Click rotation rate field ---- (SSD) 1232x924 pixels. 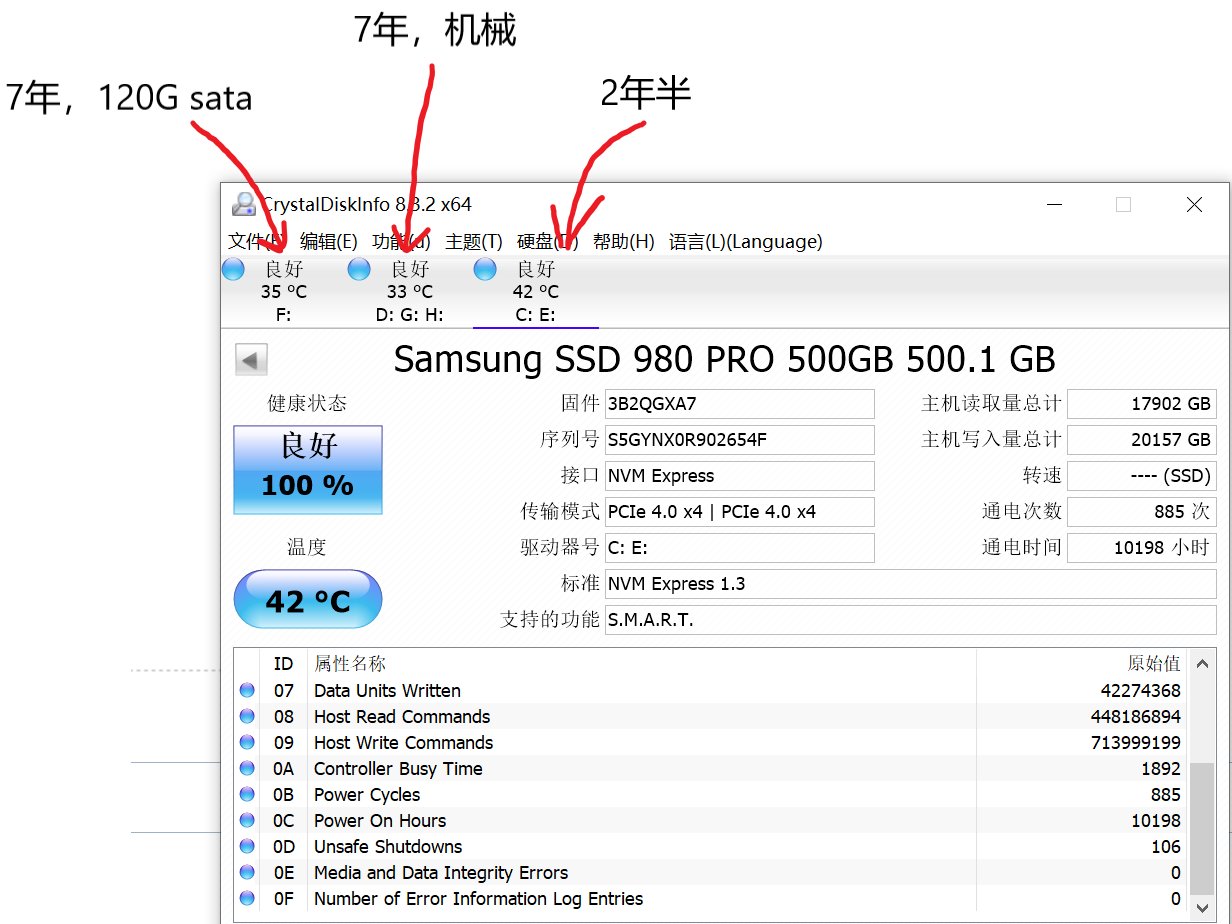click(x=1142, y=476)
